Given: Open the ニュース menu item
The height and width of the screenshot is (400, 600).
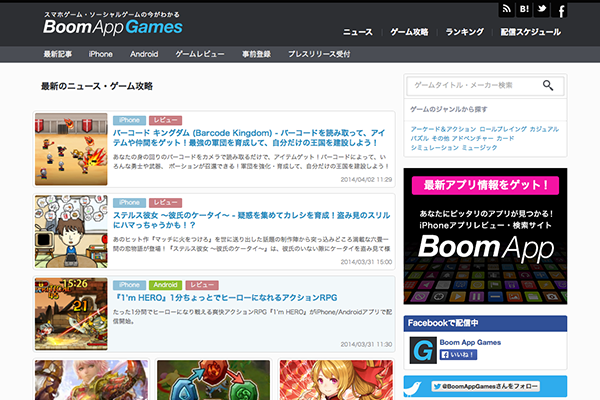Looking at the screenshot, I should click(357, 31).
